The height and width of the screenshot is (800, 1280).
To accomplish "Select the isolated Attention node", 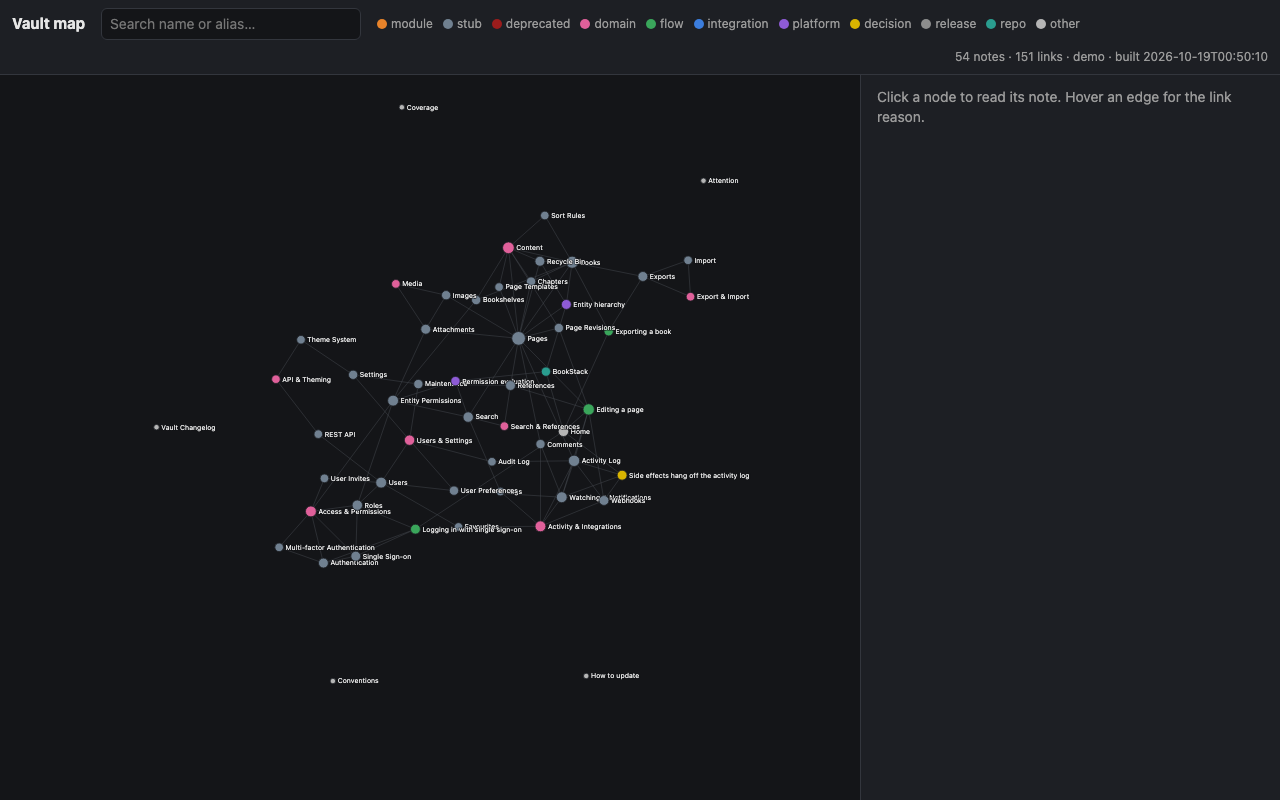I will (703, 181).
